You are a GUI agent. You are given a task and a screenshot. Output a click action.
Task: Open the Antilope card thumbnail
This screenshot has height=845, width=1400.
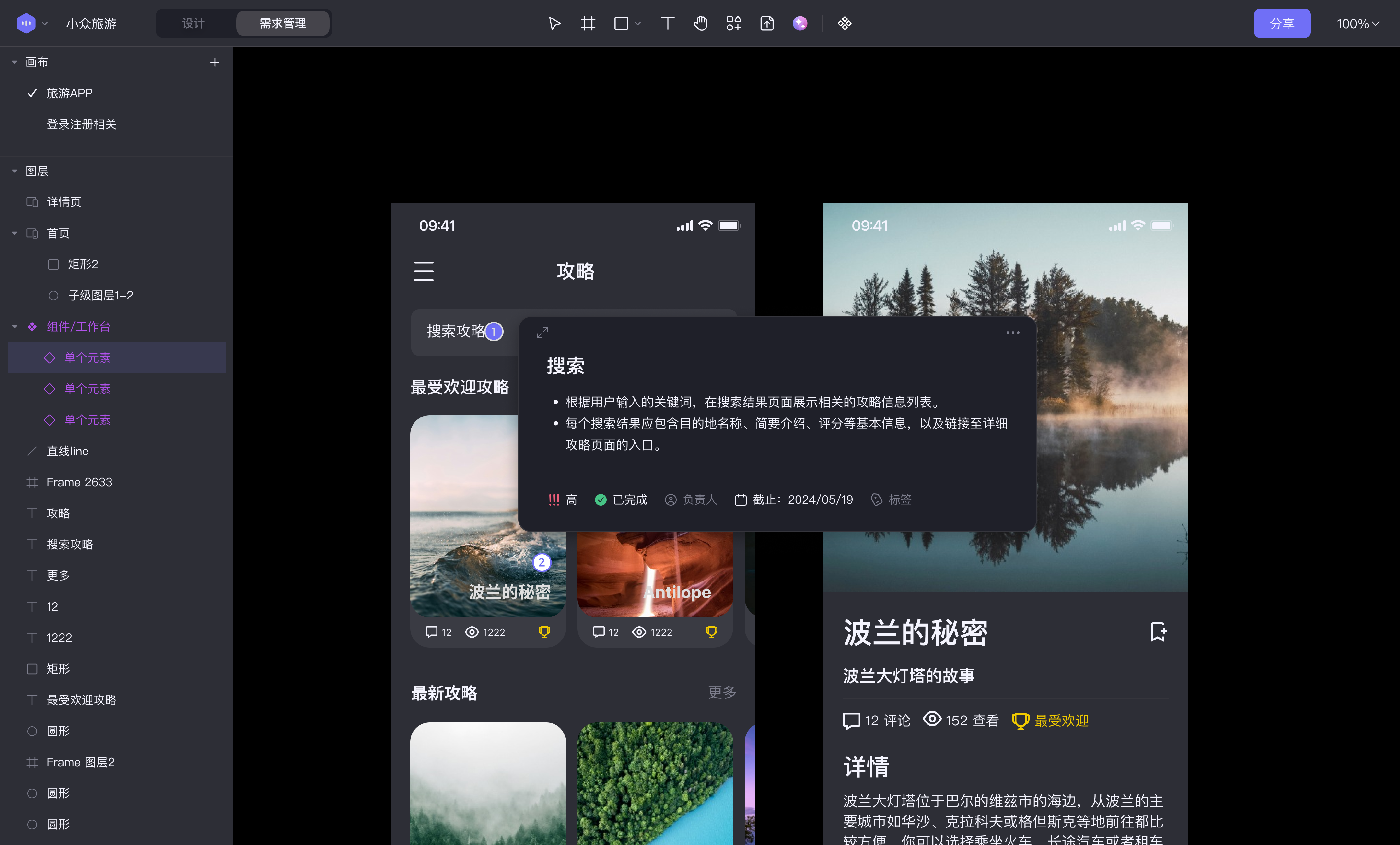pos(655,574)
